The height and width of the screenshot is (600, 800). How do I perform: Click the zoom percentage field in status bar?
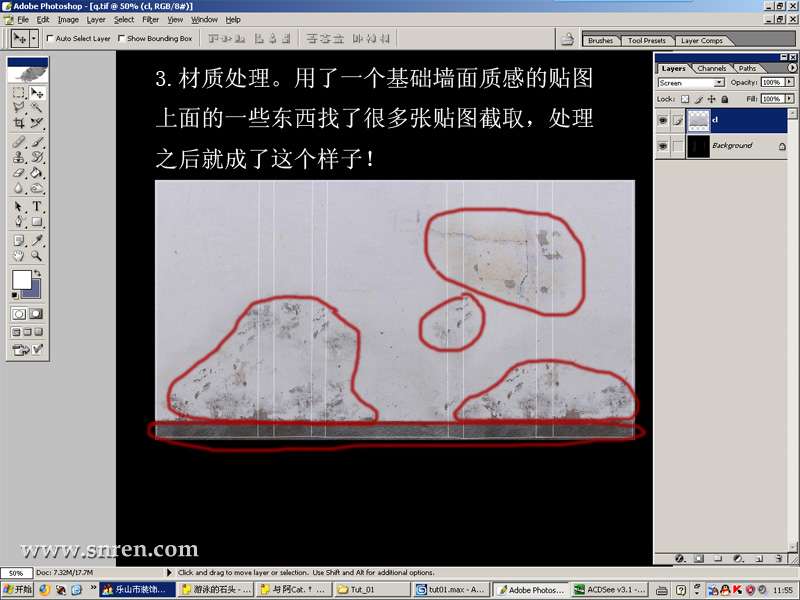16,573
